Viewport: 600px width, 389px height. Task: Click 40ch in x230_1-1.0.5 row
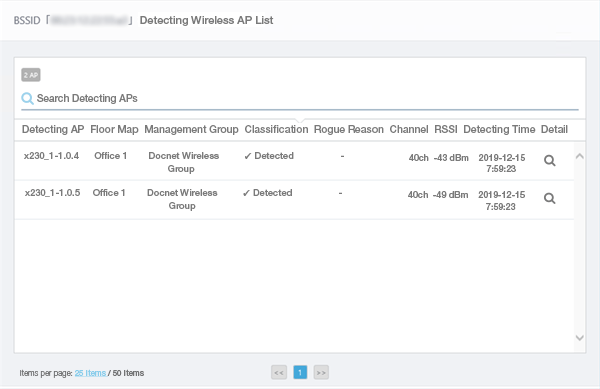pyautogui.click(x=418, y=195)
